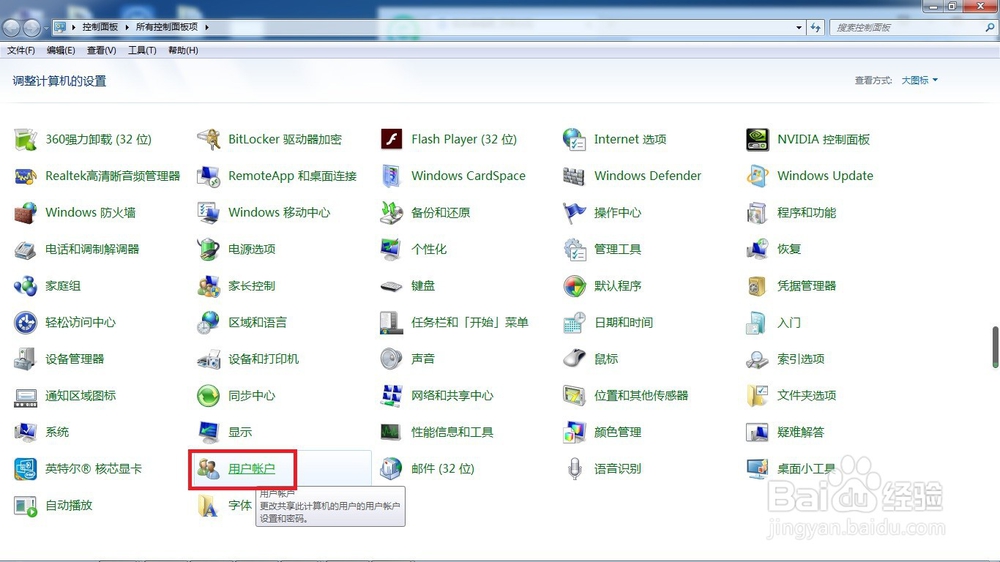Open the BitLocker 驱动器加密 icon
Image resolution: width=1000 pixels, height=562 pixels.
coord(209,139)
